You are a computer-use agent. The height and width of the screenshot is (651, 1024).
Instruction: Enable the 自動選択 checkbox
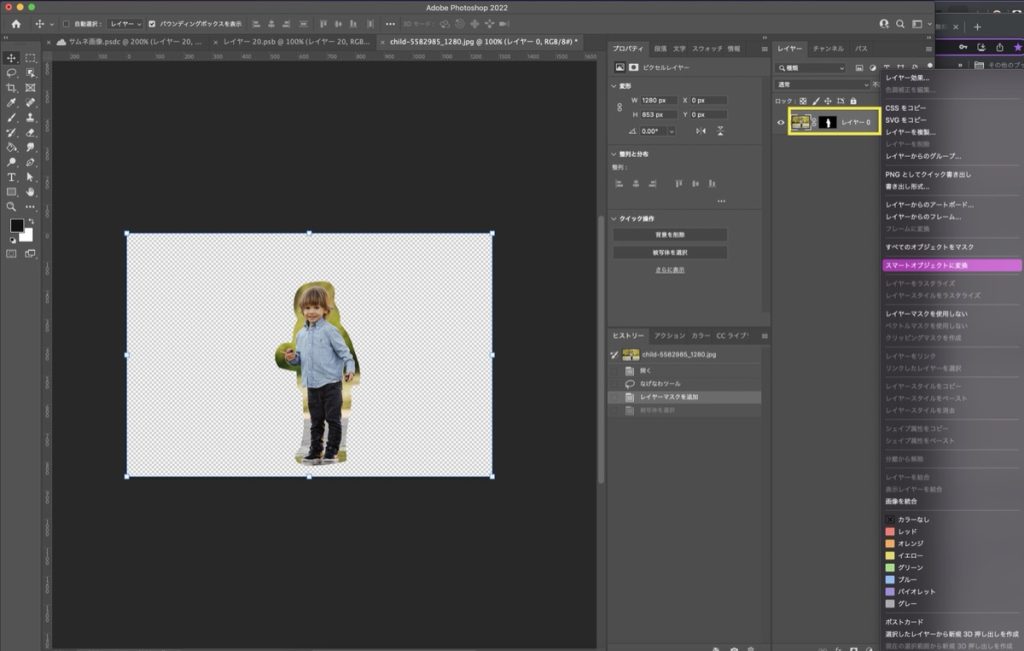[x=66, y=24]
